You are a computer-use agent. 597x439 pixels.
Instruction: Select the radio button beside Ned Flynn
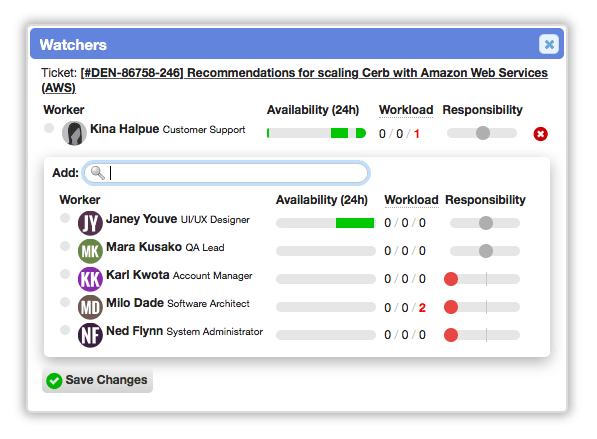coord(65,330)
